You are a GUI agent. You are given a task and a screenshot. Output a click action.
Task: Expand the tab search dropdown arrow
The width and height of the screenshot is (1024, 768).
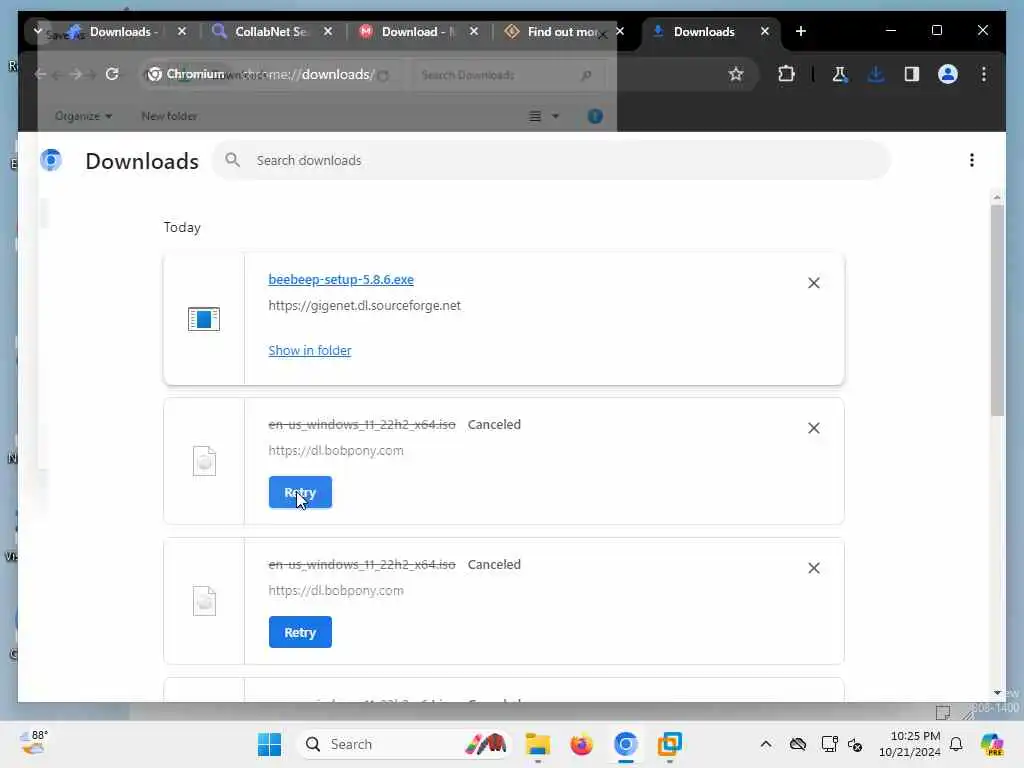click(x=37, y=31)
